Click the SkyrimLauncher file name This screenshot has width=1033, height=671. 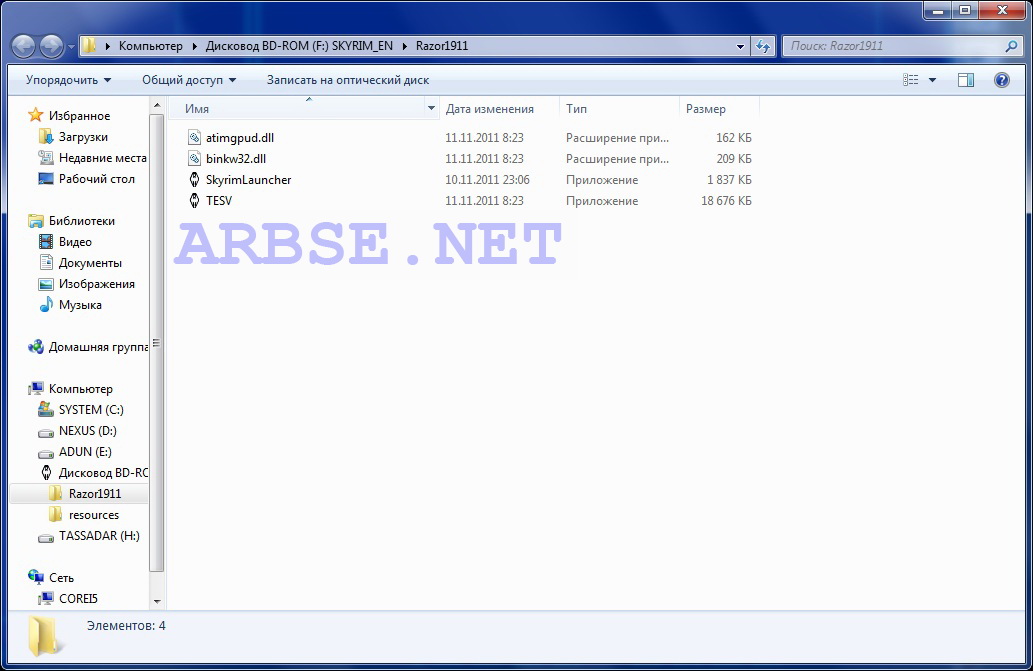tap(248, 180)
